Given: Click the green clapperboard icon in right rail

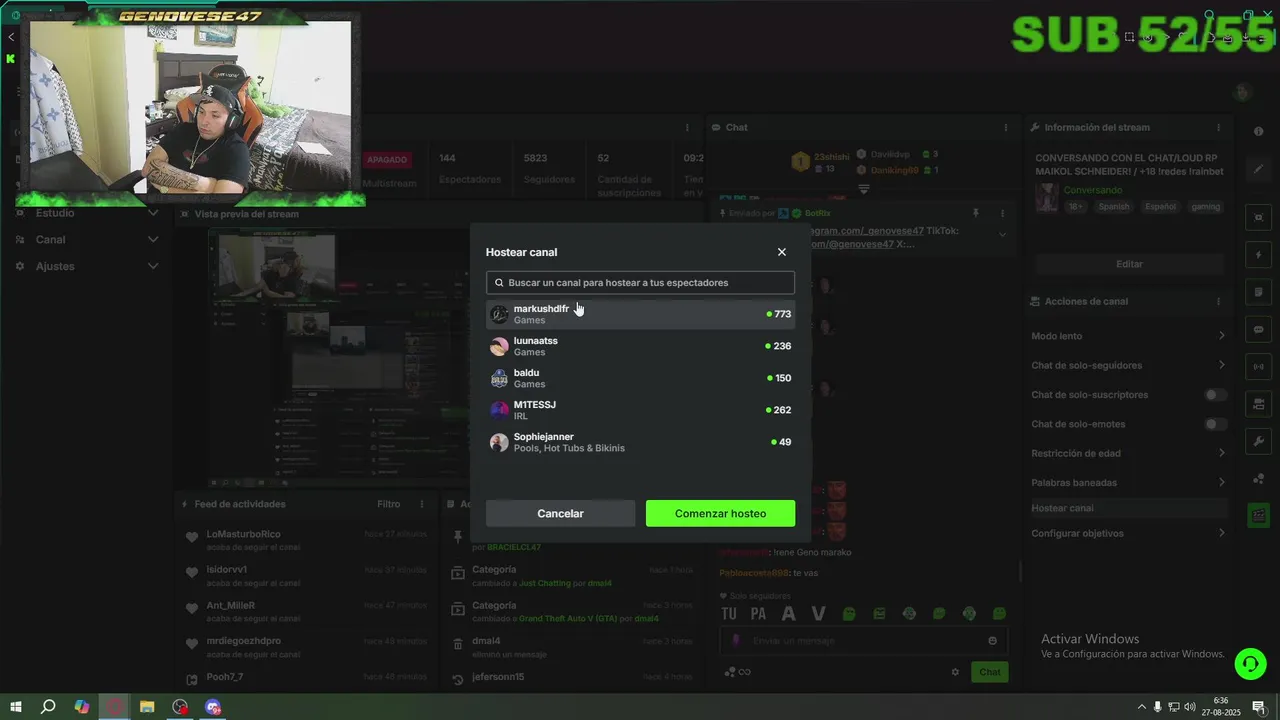Looking at the screenshot, I should tap(1258, 515).
